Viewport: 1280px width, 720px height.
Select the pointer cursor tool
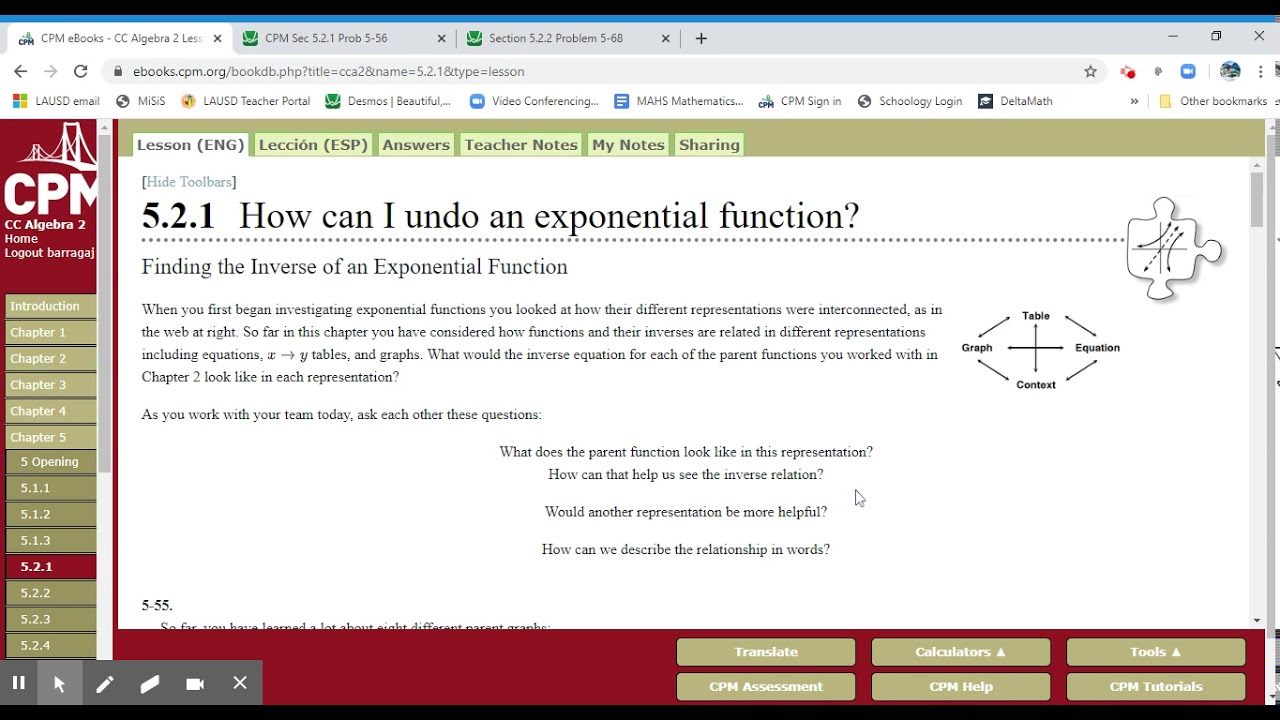[59, 683]
